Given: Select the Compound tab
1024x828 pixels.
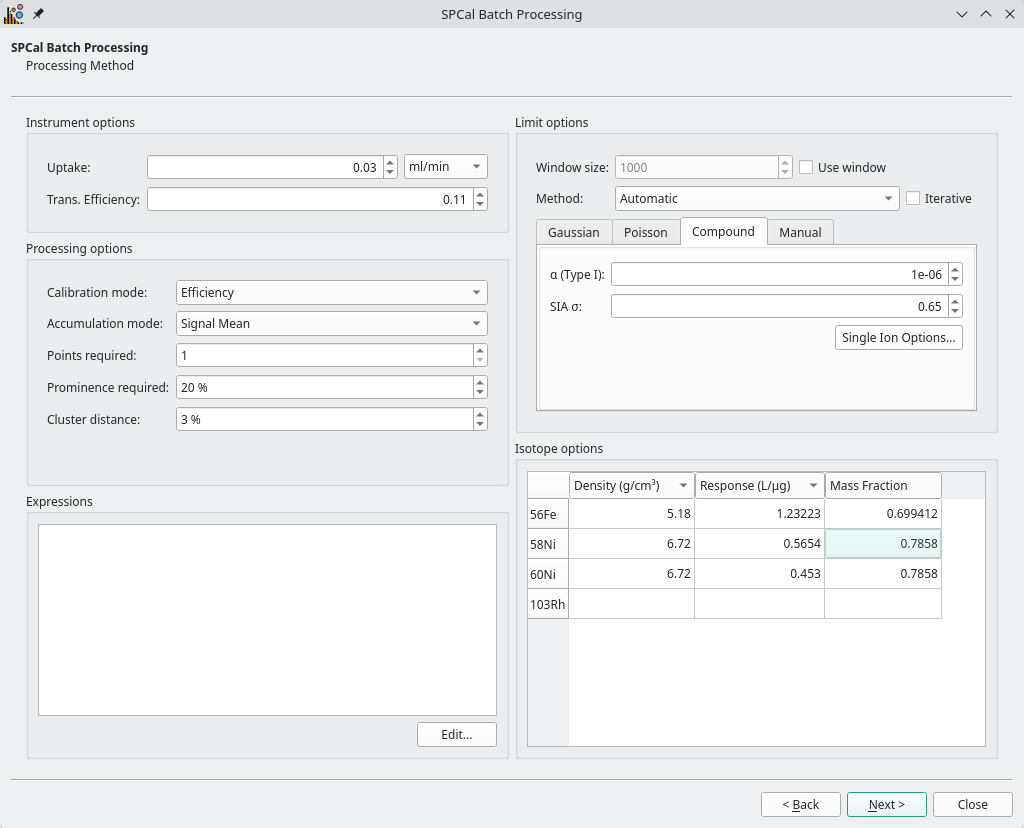Looking at the screenshot, I should (723, 232).
